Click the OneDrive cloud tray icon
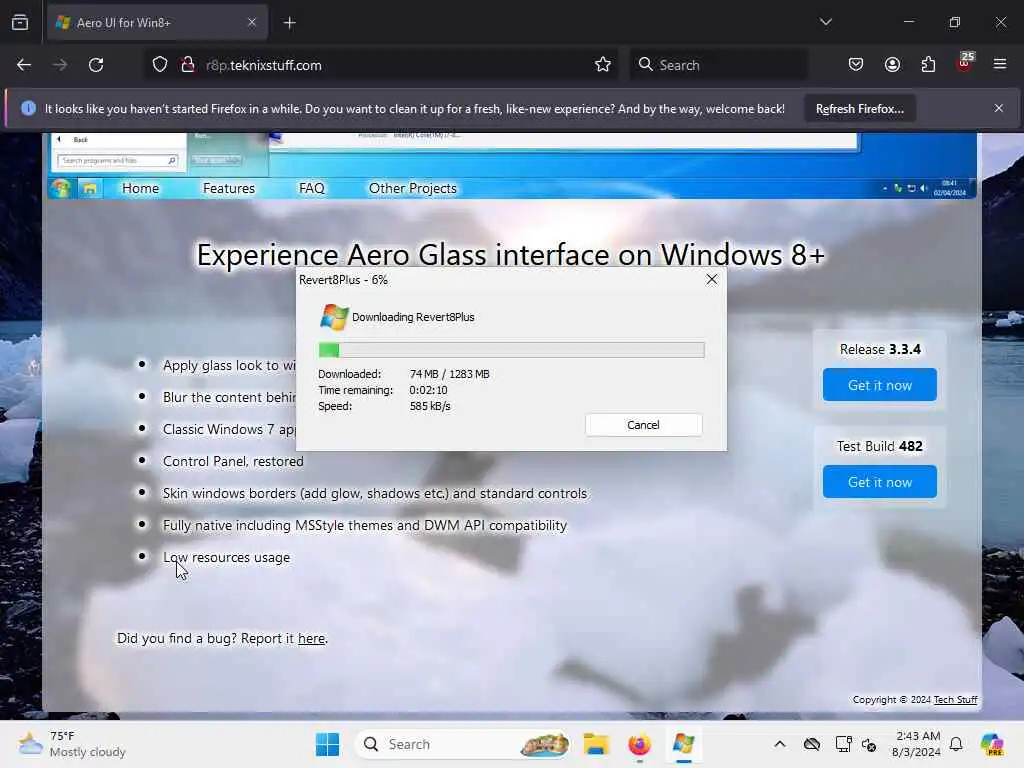1024x768 pixels. point(812,744)
